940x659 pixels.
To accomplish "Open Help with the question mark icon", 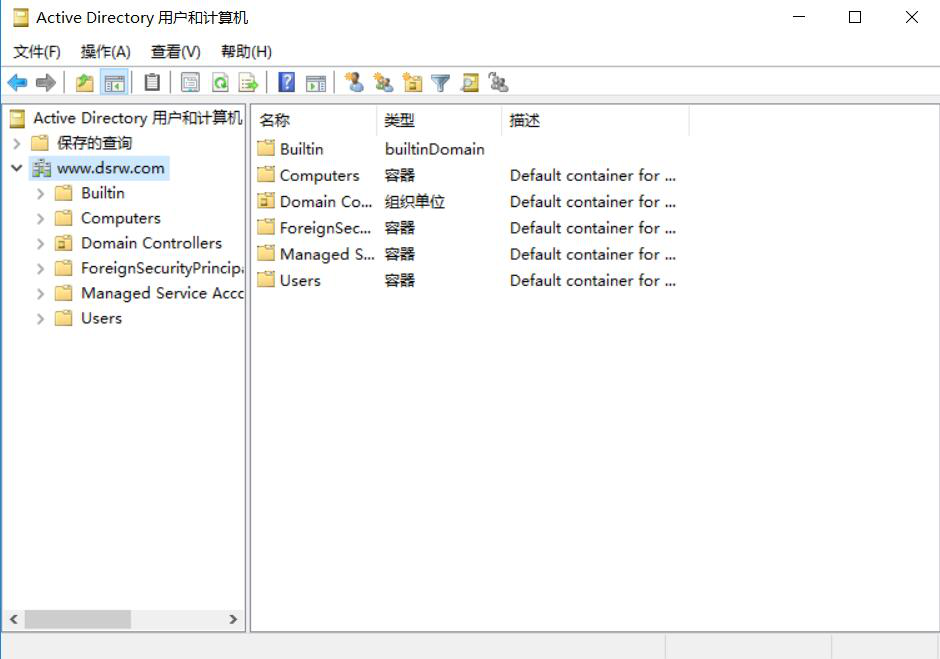I will point(287,83).
